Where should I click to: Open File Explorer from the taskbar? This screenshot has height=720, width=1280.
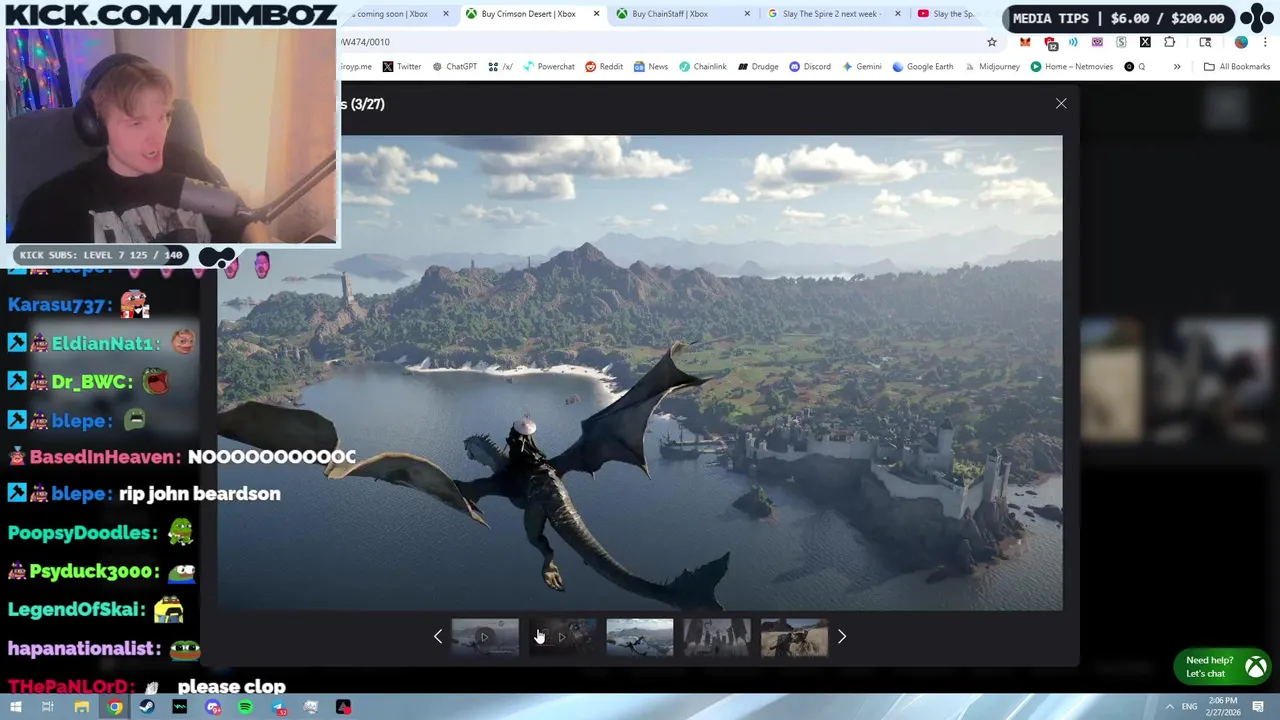coord(82,708)
